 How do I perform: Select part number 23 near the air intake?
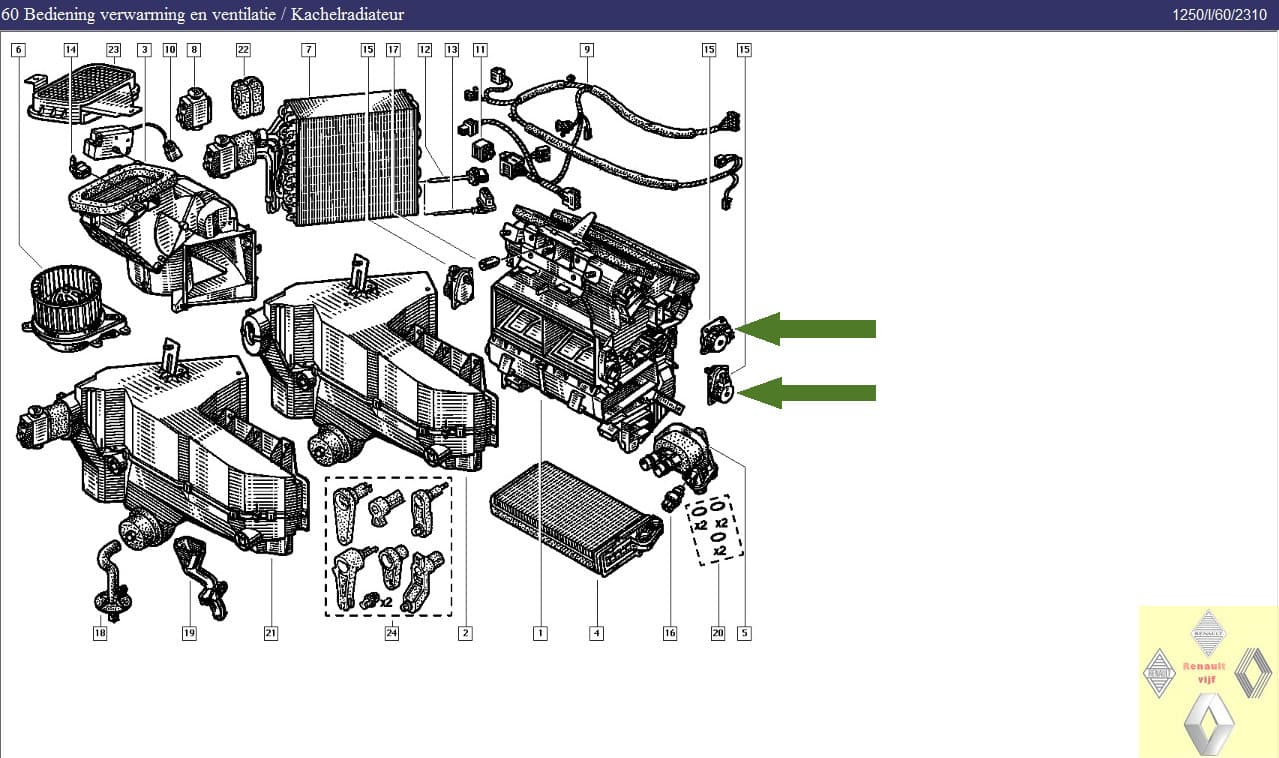click(x=113, y=48)
